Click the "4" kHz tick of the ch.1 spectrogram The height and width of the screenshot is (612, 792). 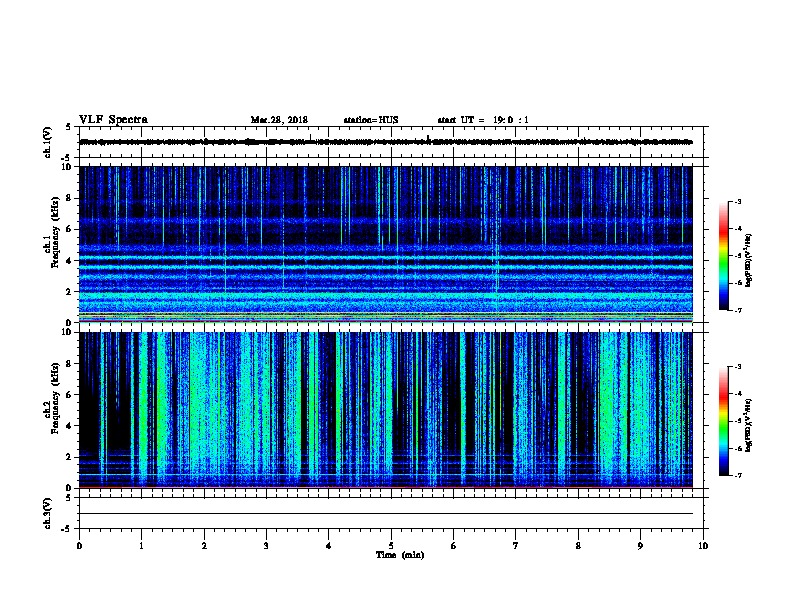click(x=70, y=261)
